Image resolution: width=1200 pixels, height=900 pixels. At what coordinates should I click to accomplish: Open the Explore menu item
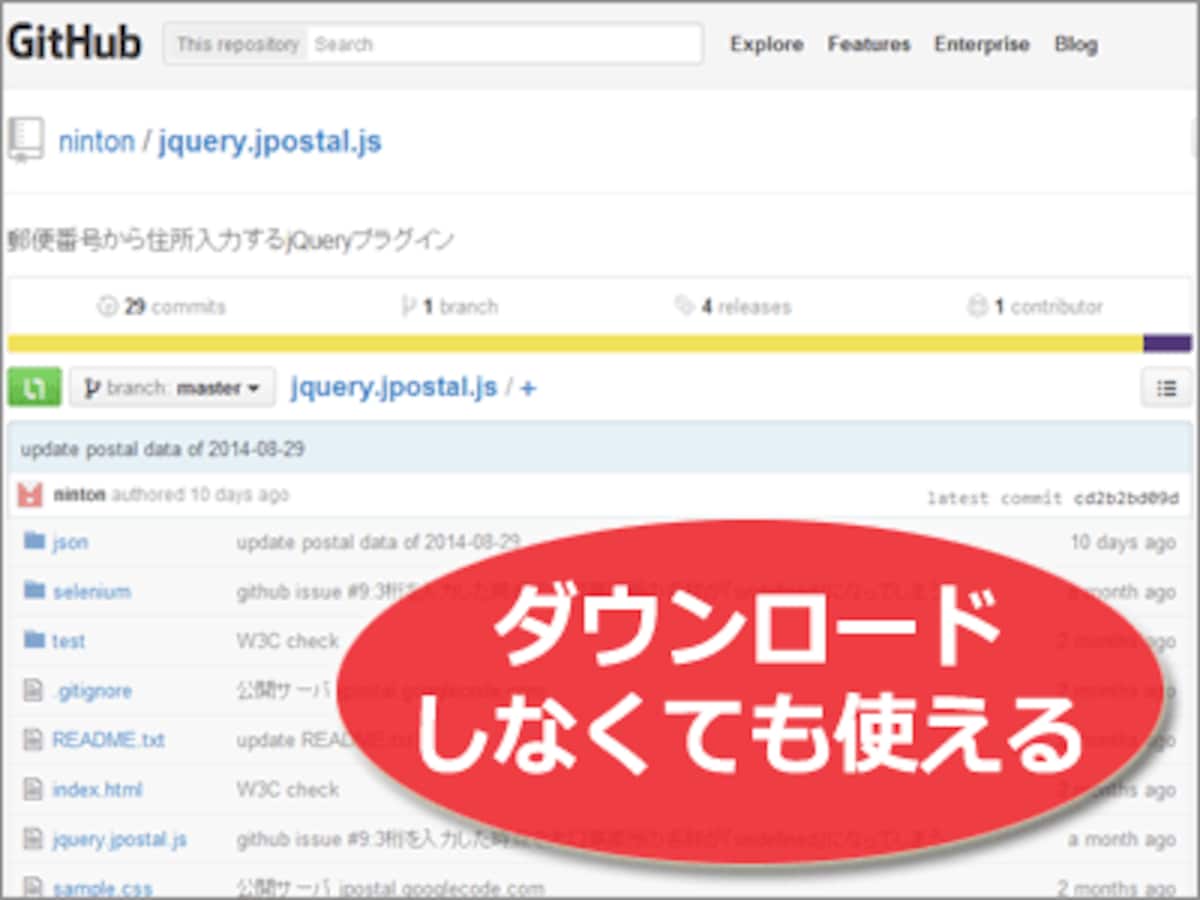(x=766, y=44)
